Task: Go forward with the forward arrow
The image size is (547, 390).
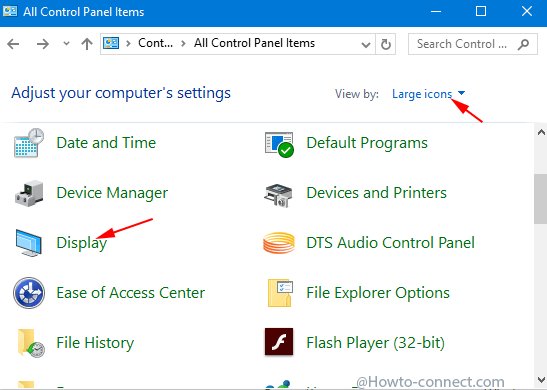Action: tap(43, 44)
